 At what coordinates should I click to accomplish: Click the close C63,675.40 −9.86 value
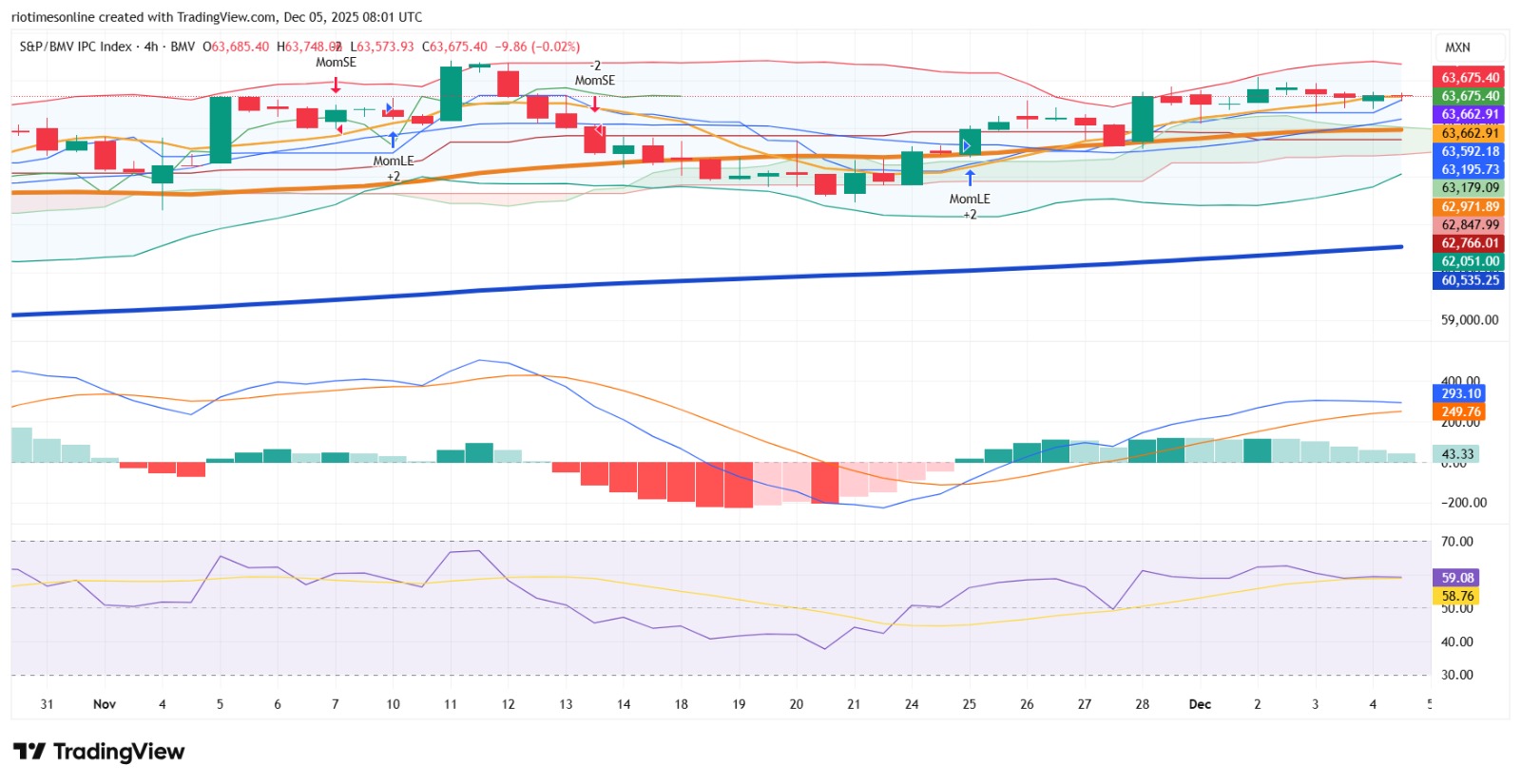(474, 47)
